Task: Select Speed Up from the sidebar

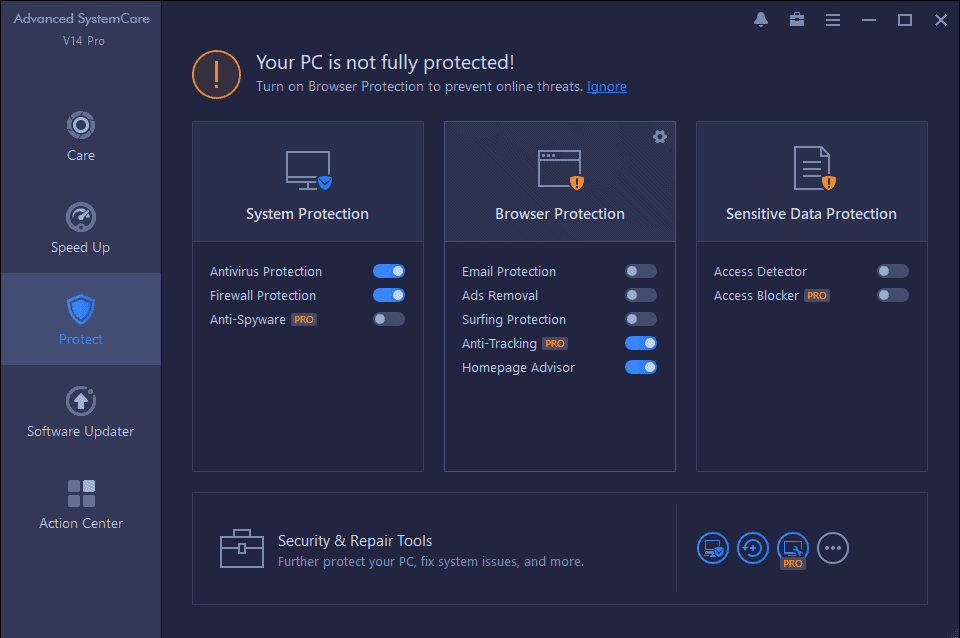Action: (x=80, y=227)
